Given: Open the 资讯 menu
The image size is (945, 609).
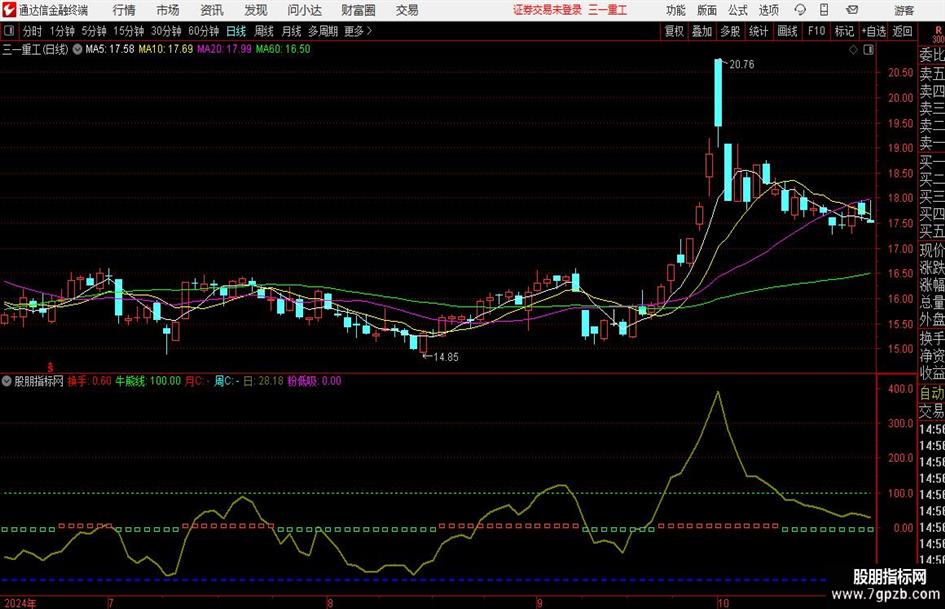Looking at the screenshot, I should pos(212,10).
